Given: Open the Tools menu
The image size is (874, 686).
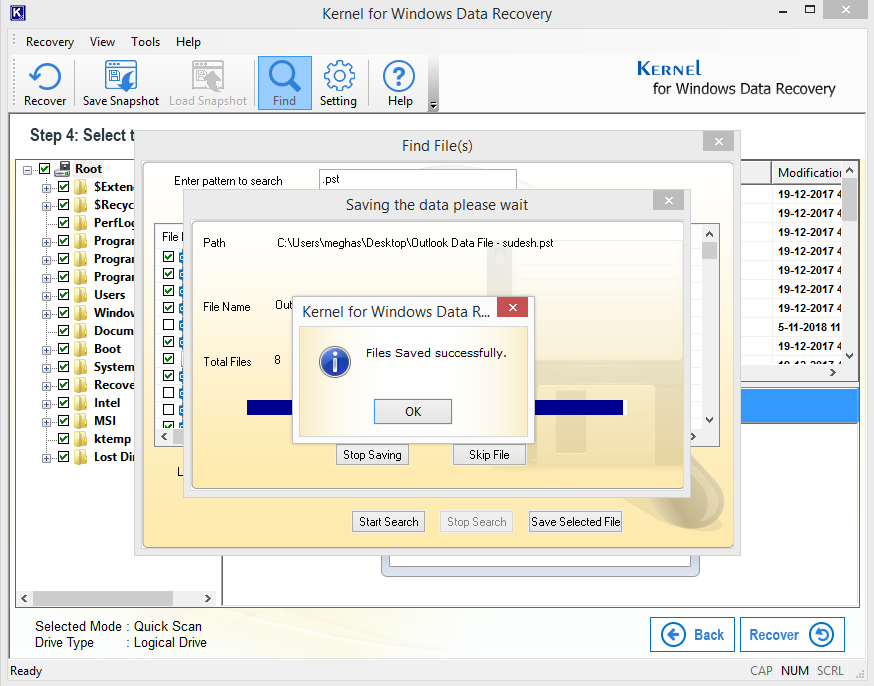Looking at the screenshot, I should (145, 42).
